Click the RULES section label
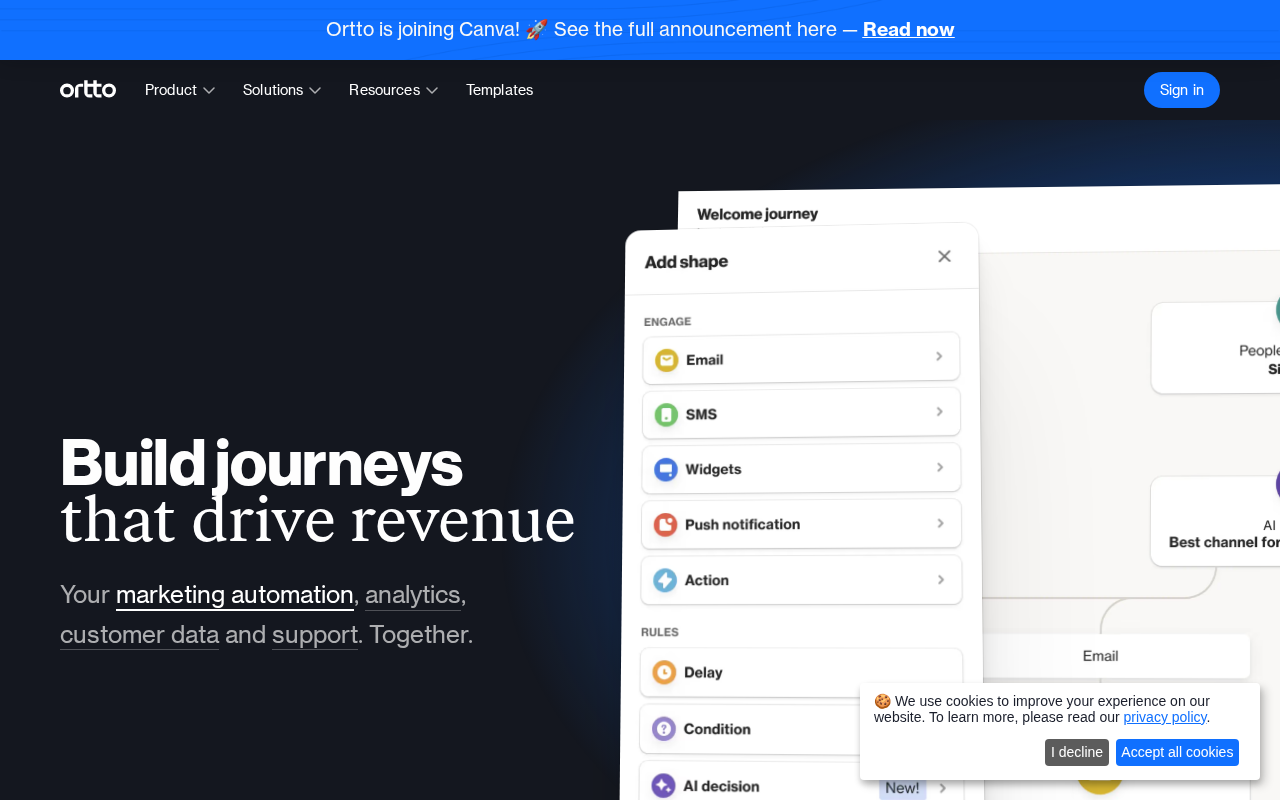 point(660,632)
